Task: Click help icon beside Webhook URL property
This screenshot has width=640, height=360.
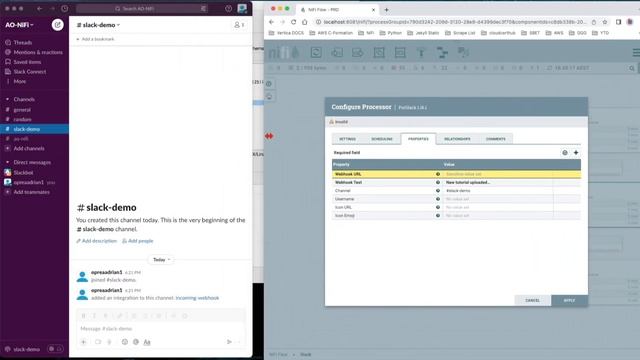Action: pos(438,174)
